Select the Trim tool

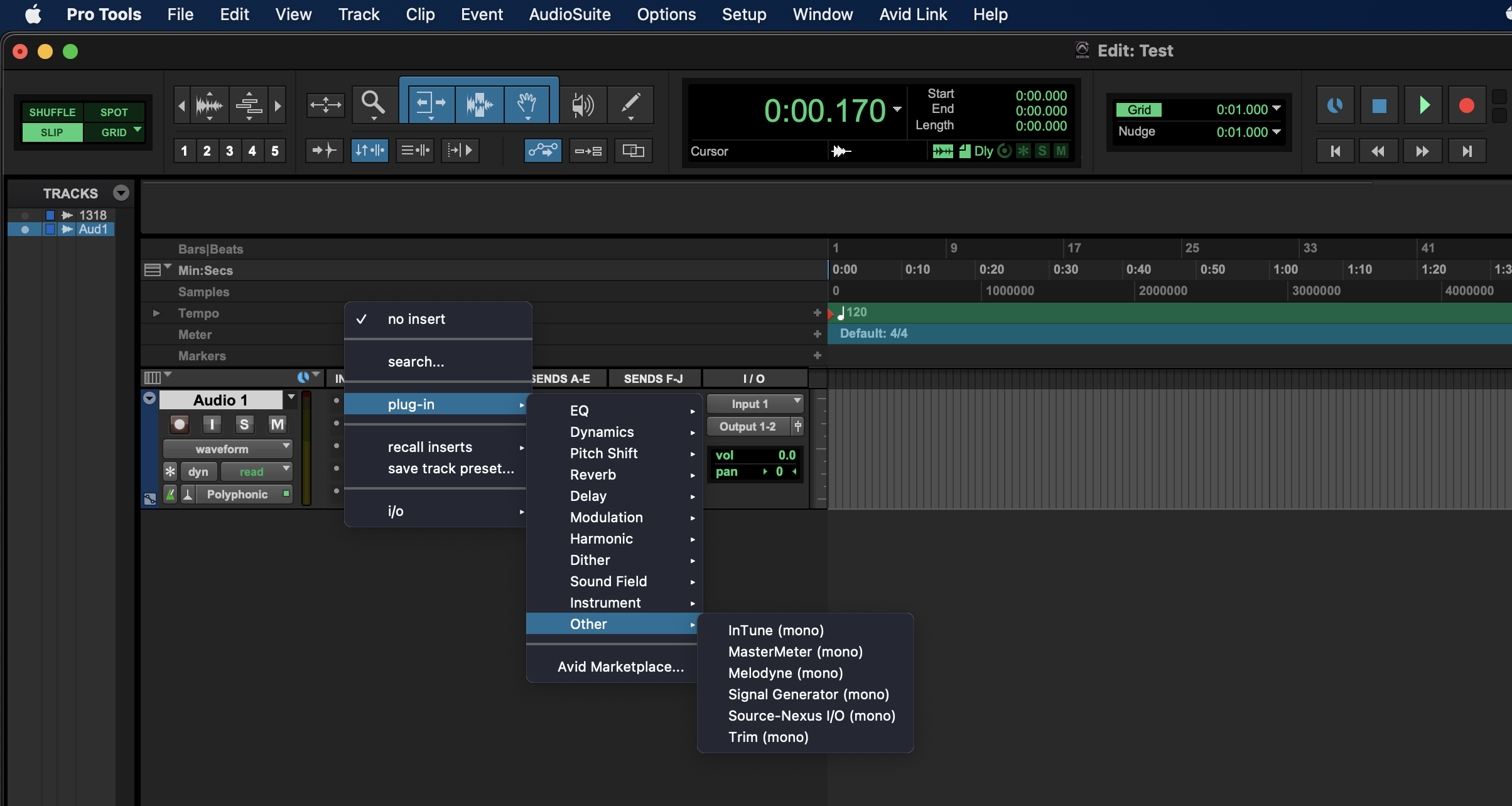430,104
